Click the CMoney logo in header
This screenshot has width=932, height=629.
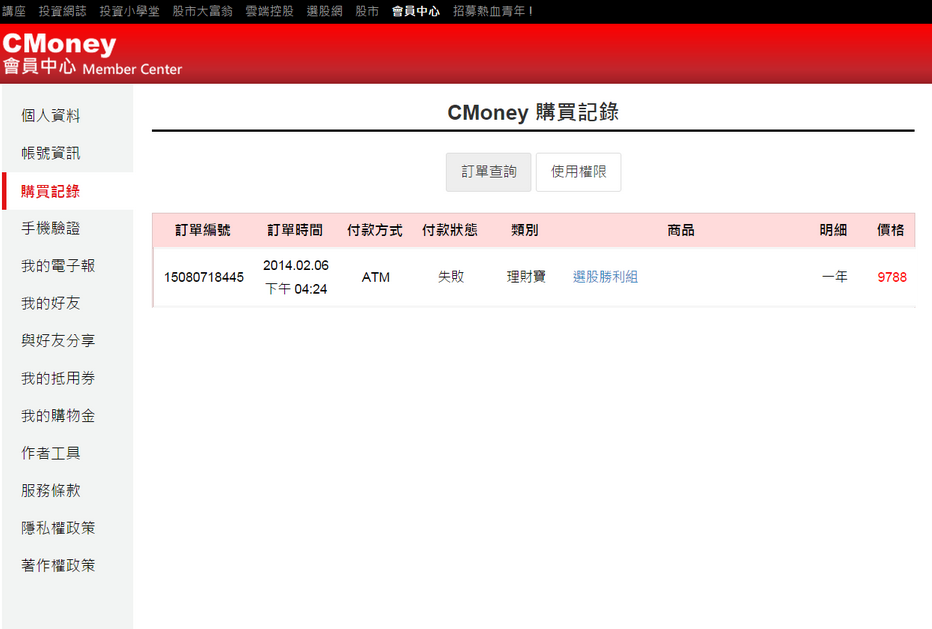(x=59, y=44)
